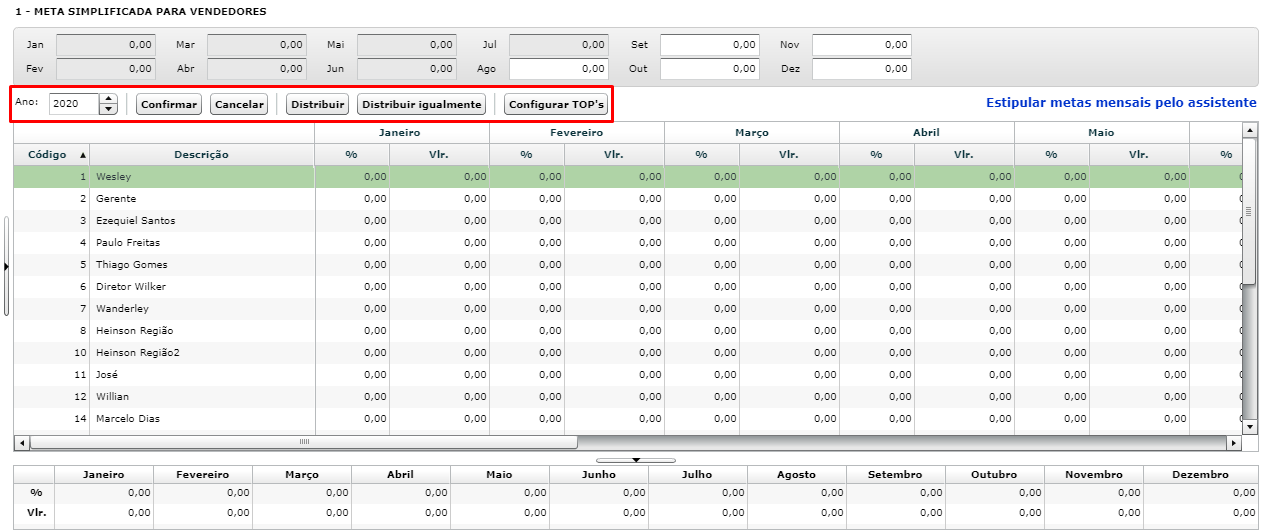The height and width of the screenshot is (532, 1262).
Task: Click the Fevereiro column group header
Action: (x=577, y=132)
